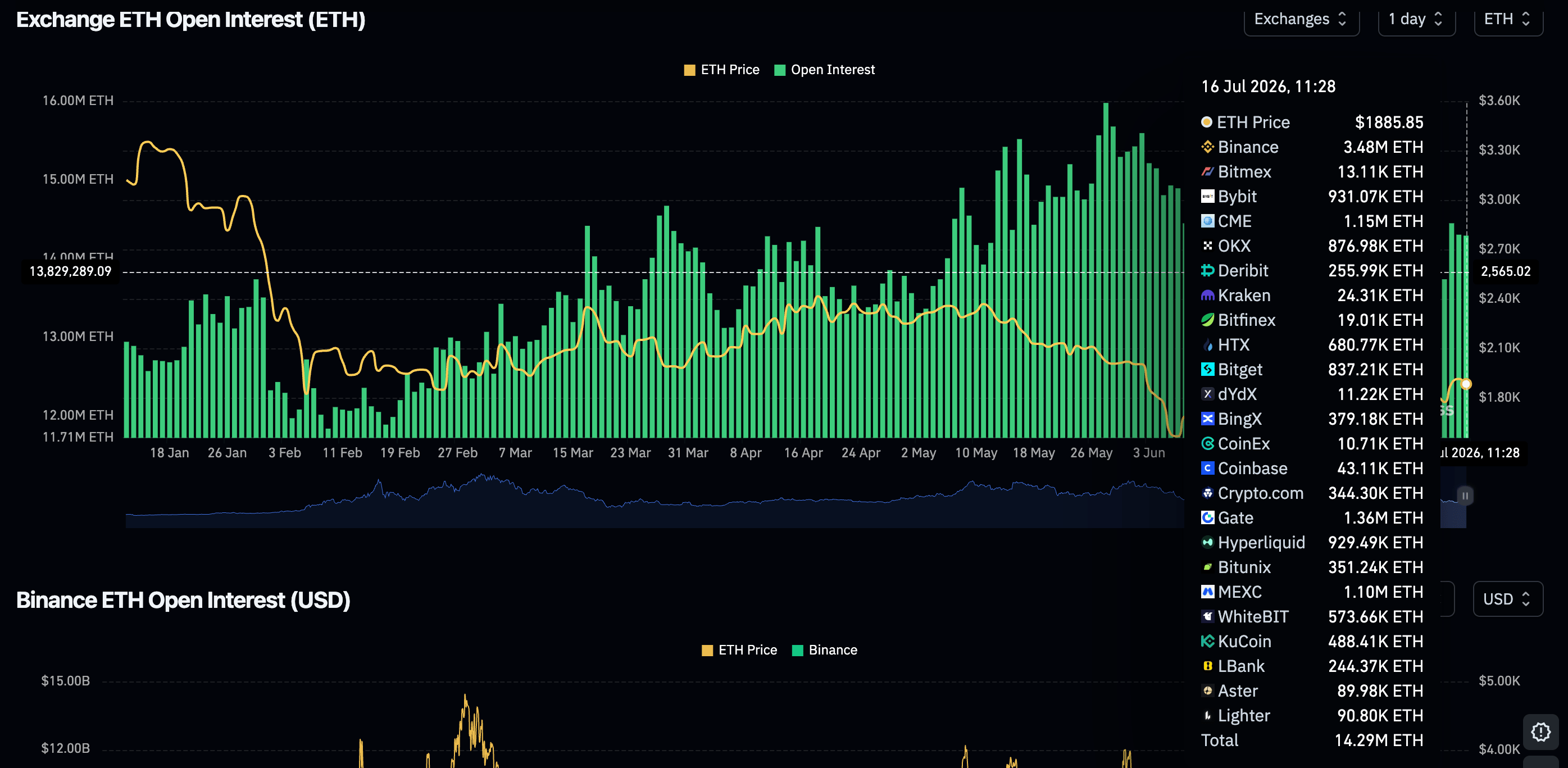
Task: Click the '2,565.02' price axis label
Action: [x=1505, y=271]
